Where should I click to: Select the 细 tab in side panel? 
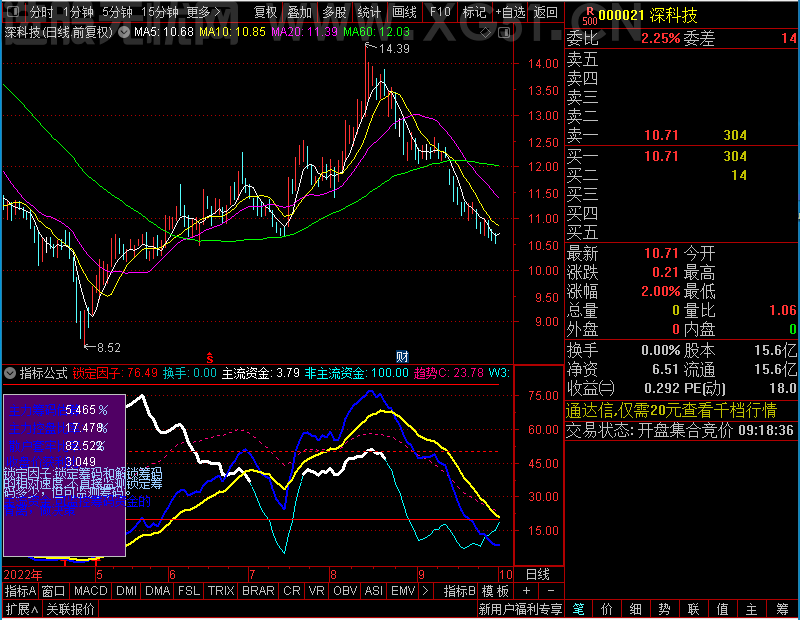[x=635, y=609]
